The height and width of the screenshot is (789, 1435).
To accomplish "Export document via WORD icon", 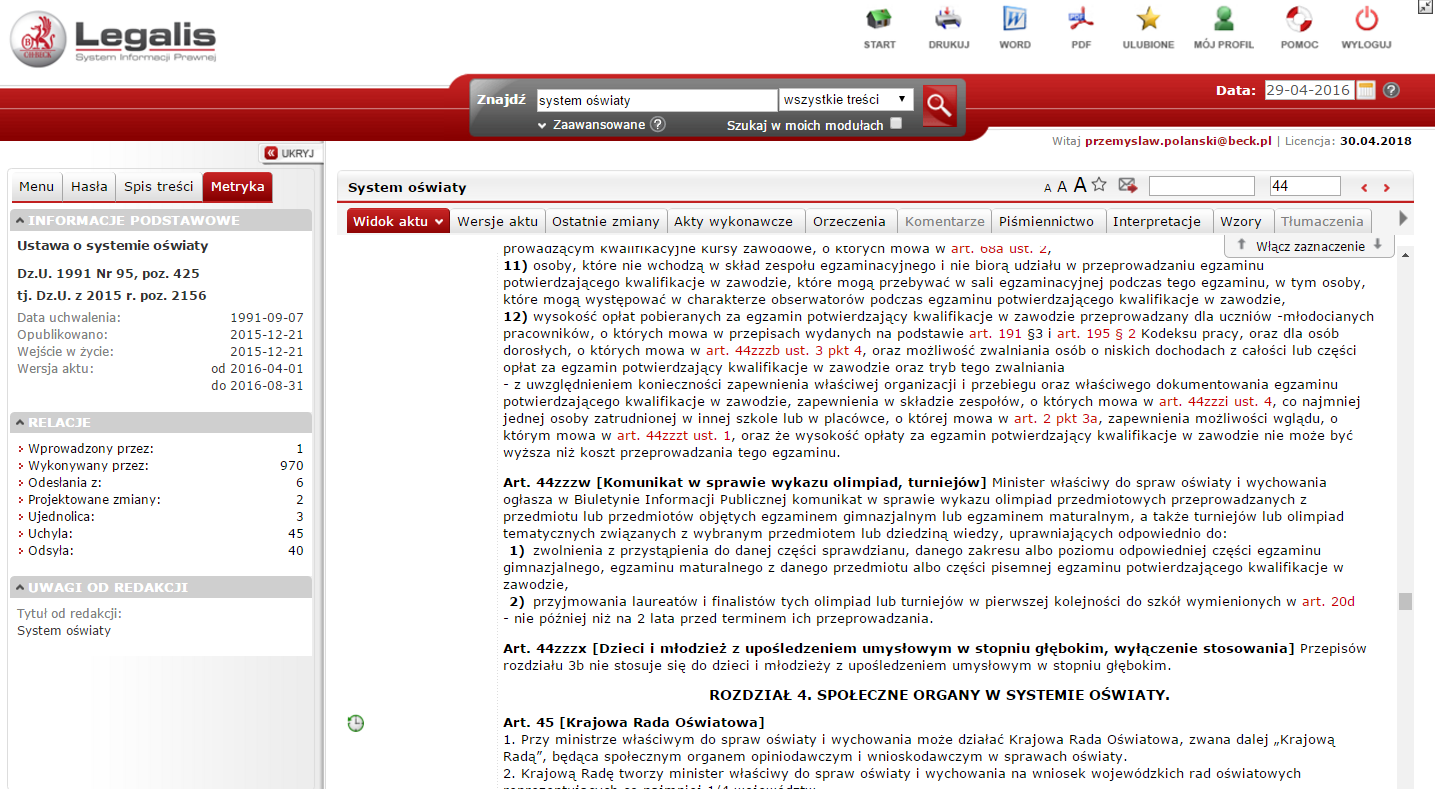I will pos(1015,20).
